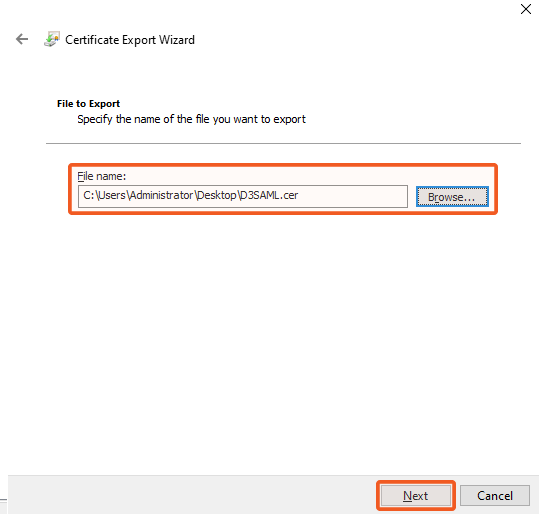Click the blank area below file field

tap(270, 344)
